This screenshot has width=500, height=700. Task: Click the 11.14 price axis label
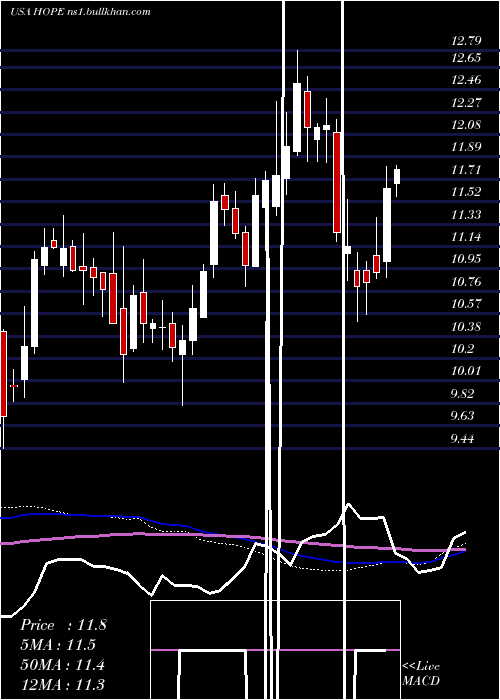(x=466, y=237)
